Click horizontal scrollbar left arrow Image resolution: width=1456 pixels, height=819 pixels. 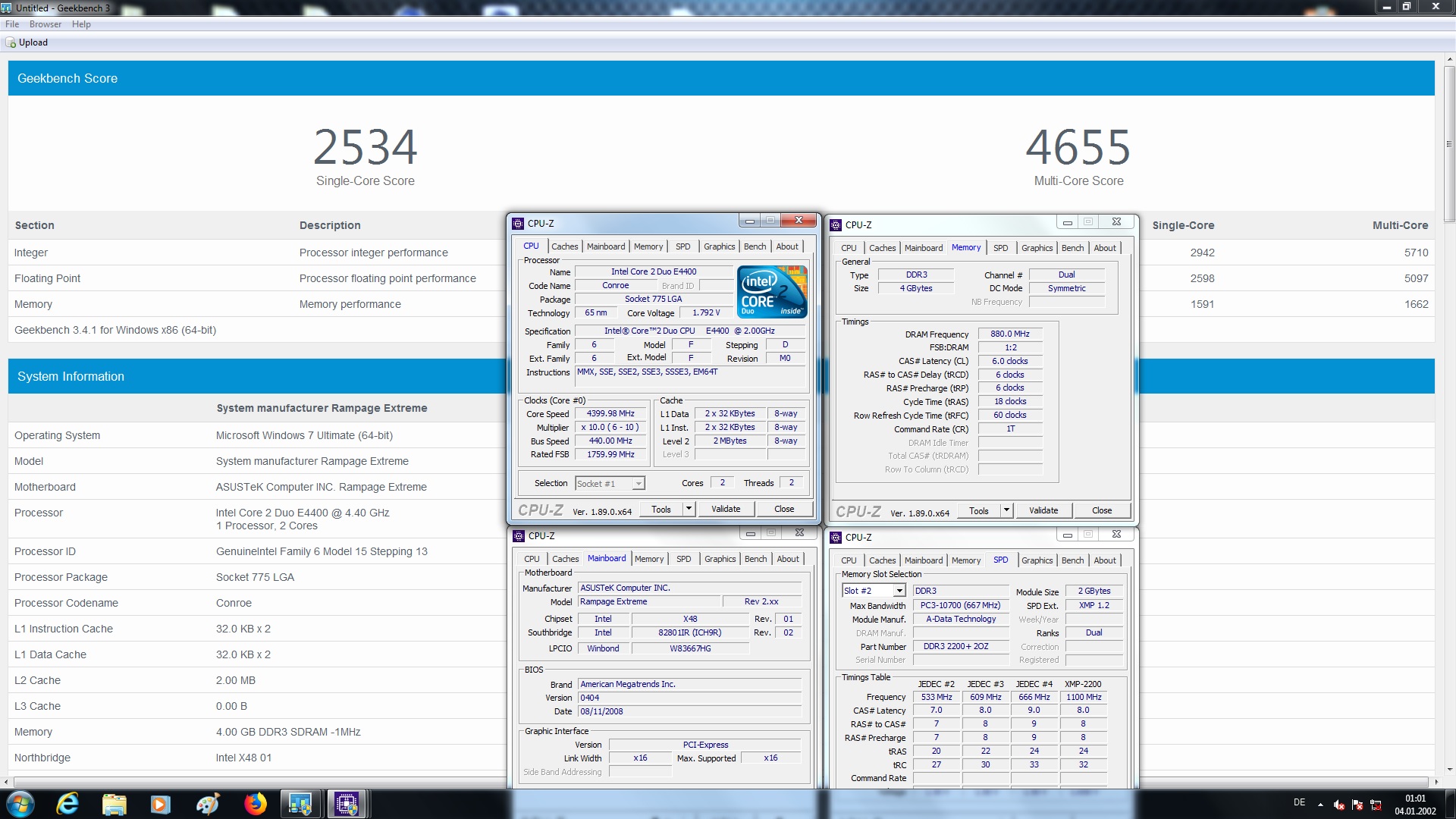pyautogui.click(x=7, y=782)
